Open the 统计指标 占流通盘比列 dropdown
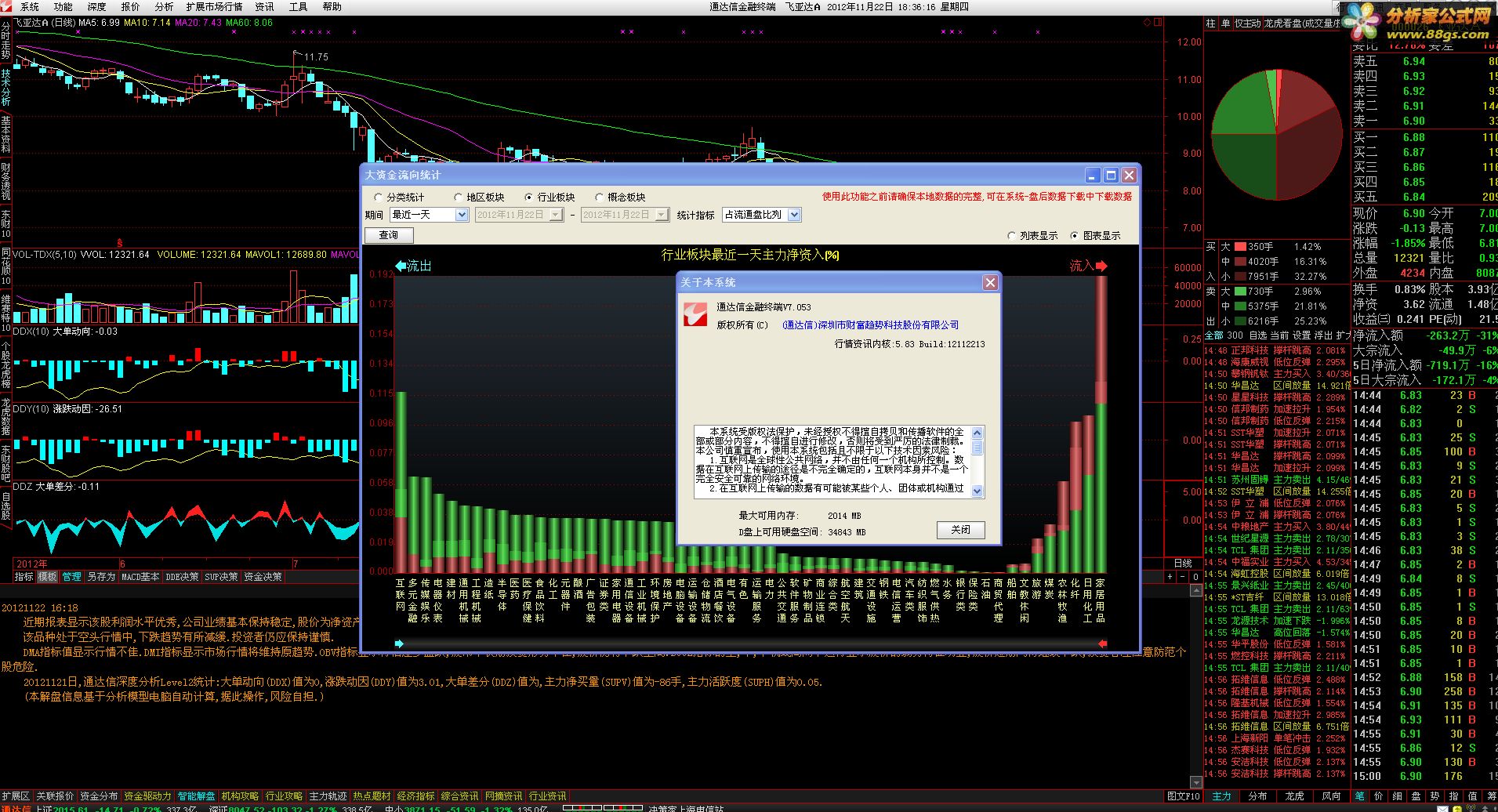The width and height of the screenshot is (1498, 812). (x=761, y=215)
